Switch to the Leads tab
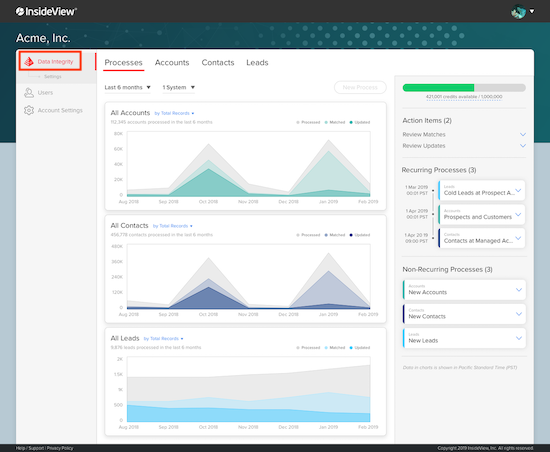 pos(257,62)
